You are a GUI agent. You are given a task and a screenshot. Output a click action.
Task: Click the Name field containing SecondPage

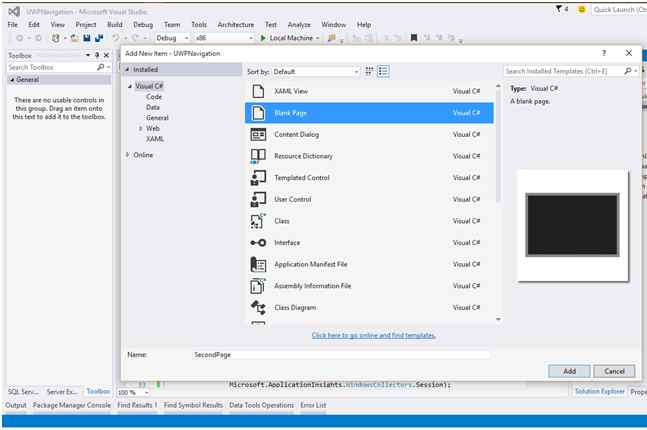(342, 354)
